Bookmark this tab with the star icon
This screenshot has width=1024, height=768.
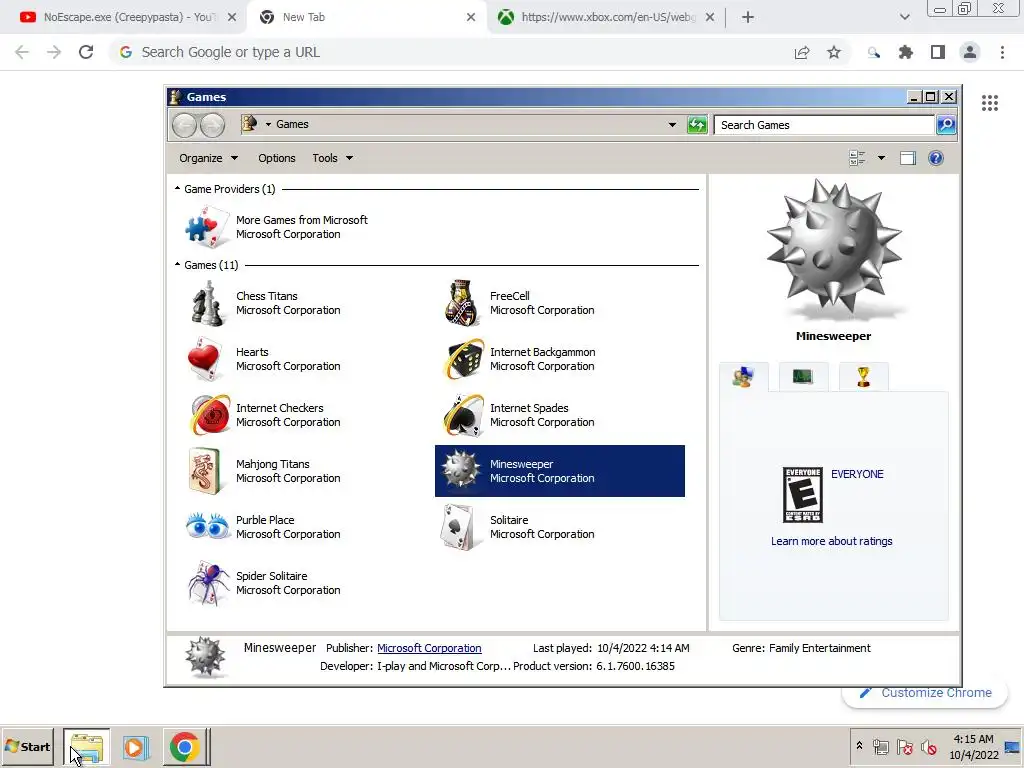tap(834, 52)
